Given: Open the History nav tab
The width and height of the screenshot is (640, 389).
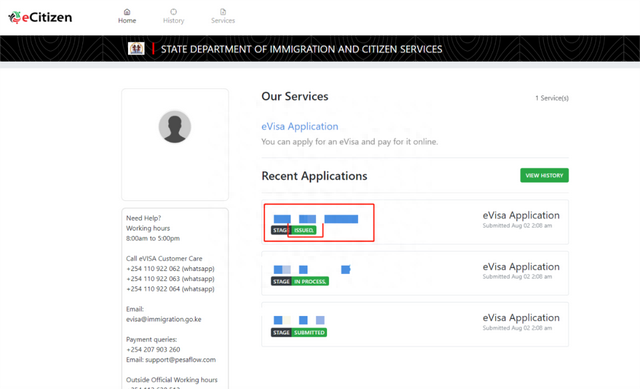Looking at the screenshot, I should [173, 16].
